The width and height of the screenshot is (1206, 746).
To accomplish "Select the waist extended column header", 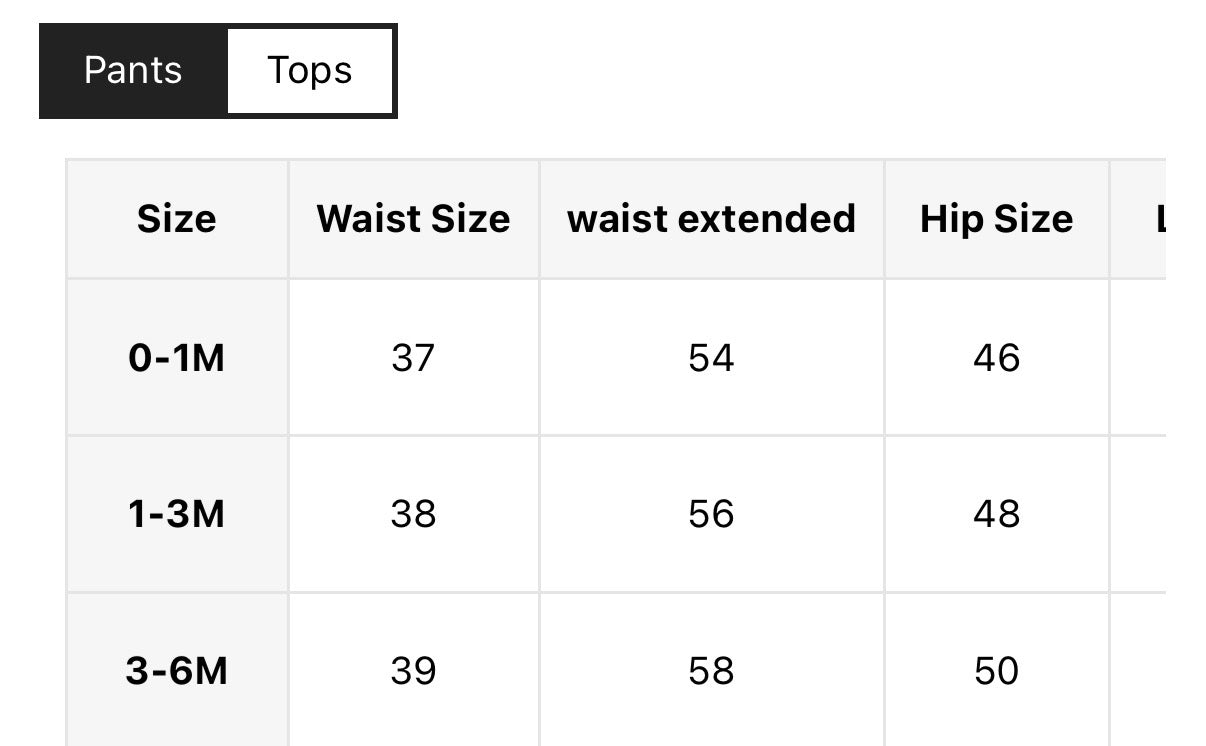I will click(x=711, y=219).
